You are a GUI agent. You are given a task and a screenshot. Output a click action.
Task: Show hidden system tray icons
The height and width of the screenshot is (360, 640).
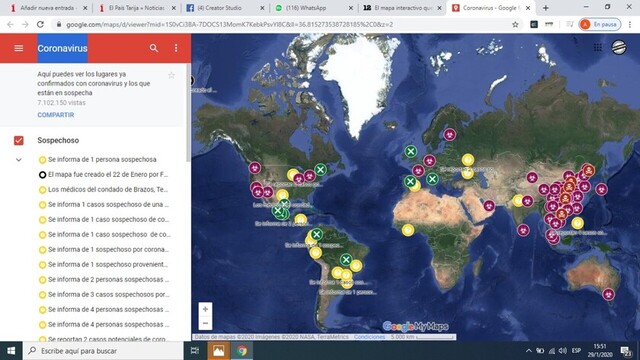[x=529, y=351]
